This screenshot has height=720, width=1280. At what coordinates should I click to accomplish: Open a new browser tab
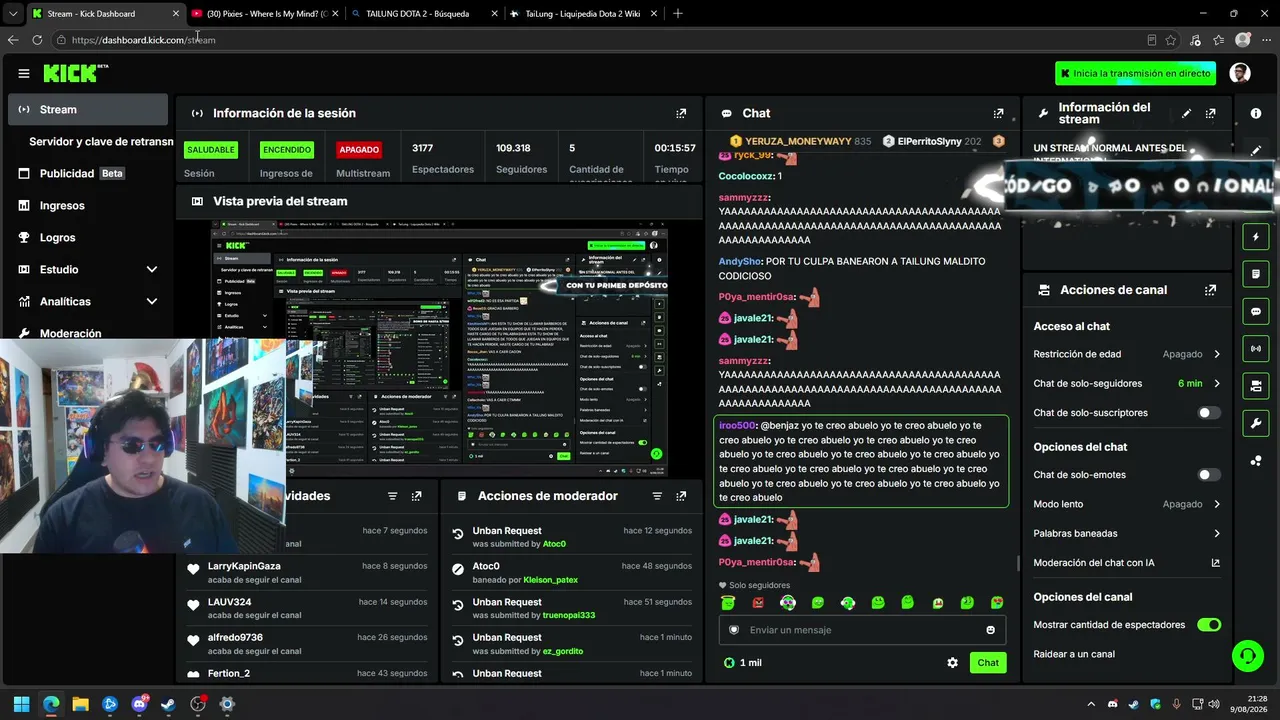click(x=678, y=14)
